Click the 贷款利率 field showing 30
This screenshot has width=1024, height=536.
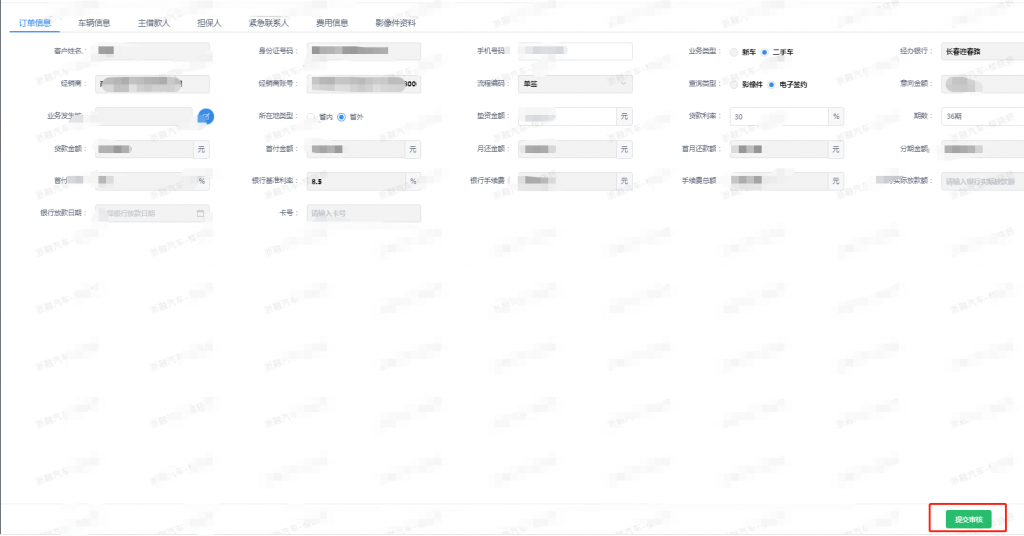[x=779, y=116]
